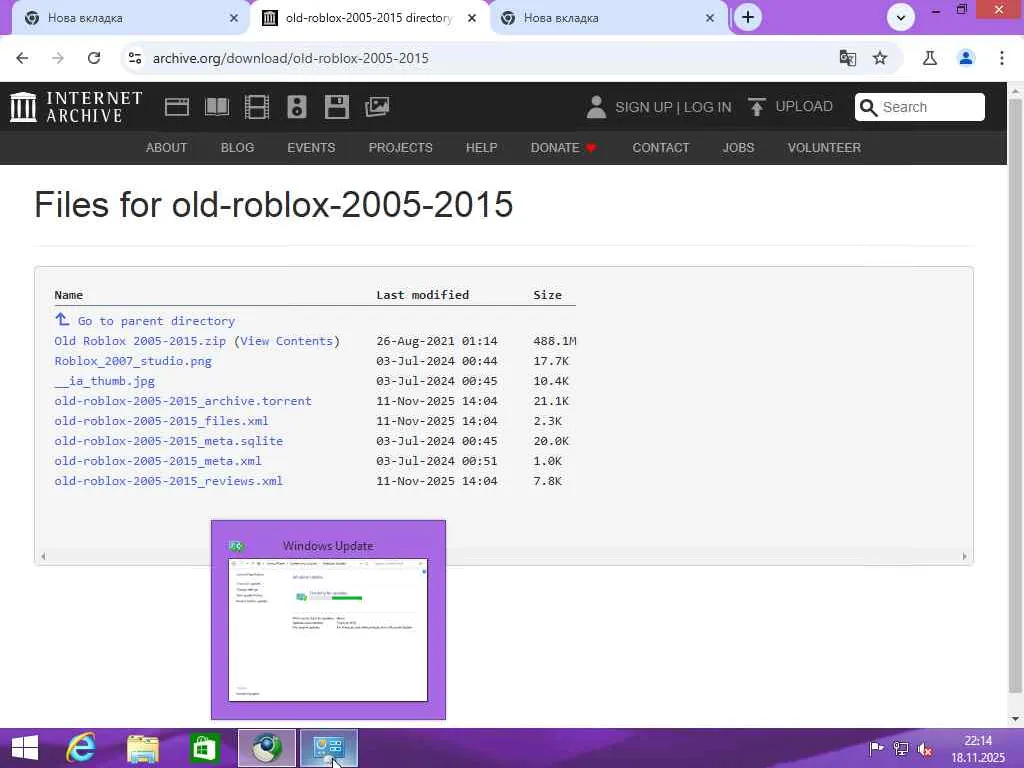Open the PROJECTS menu item
The image size is (1024, 768).
point(400,148)
